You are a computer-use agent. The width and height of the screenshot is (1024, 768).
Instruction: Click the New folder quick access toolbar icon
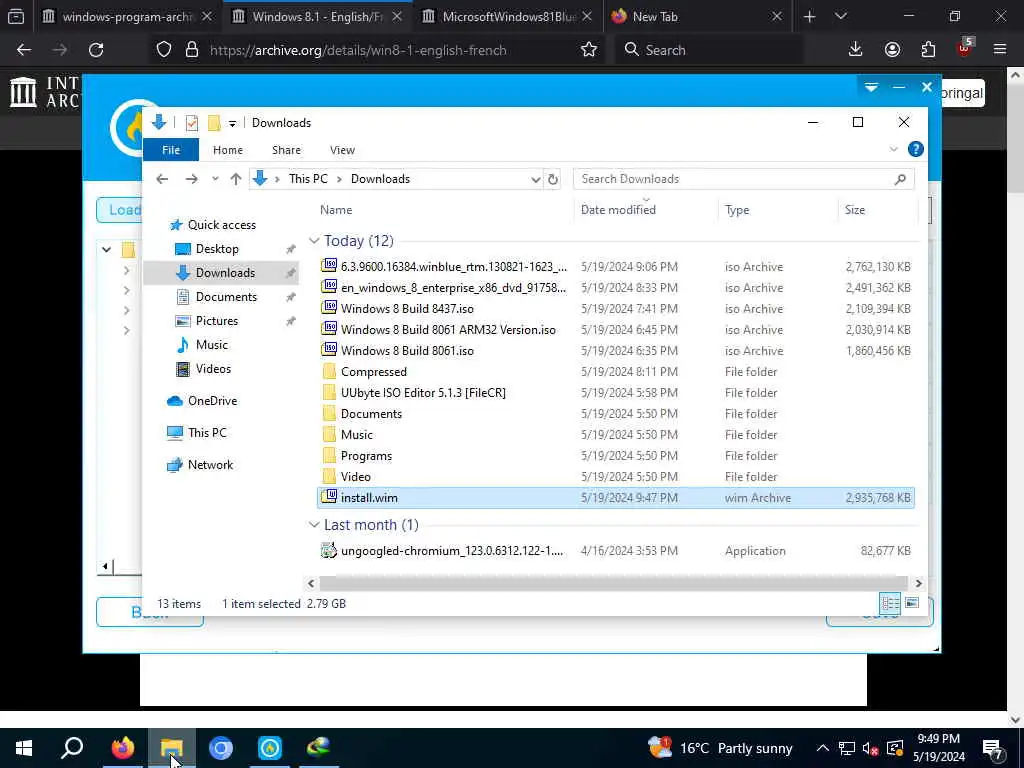click(x=214, y=123)
